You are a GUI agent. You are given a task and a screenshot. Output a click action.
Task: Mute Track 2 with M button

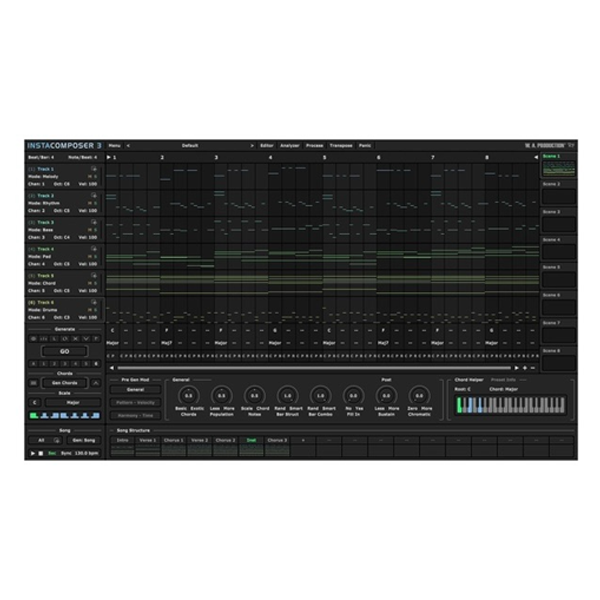90,204
